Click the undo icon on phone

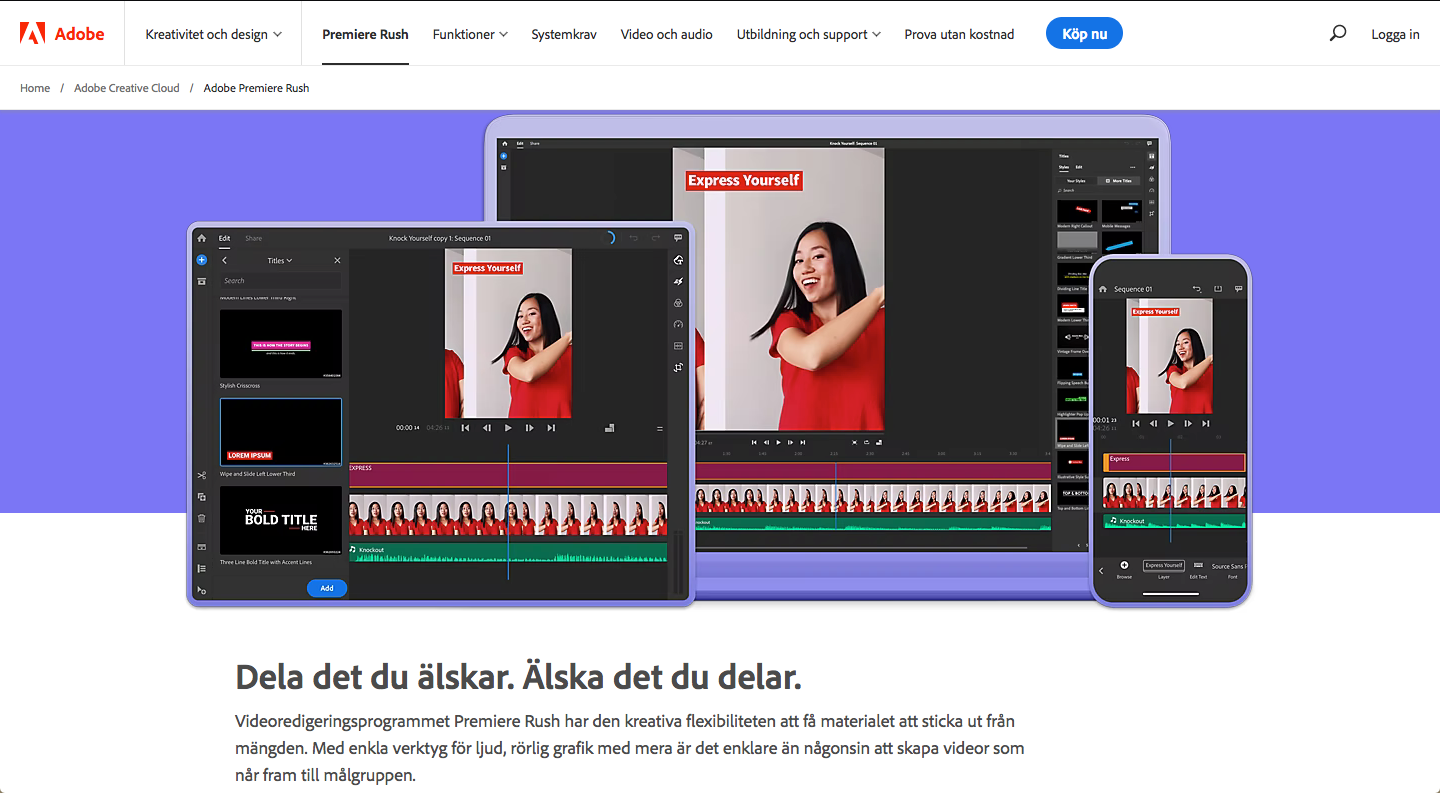(x=1197, y=289)
